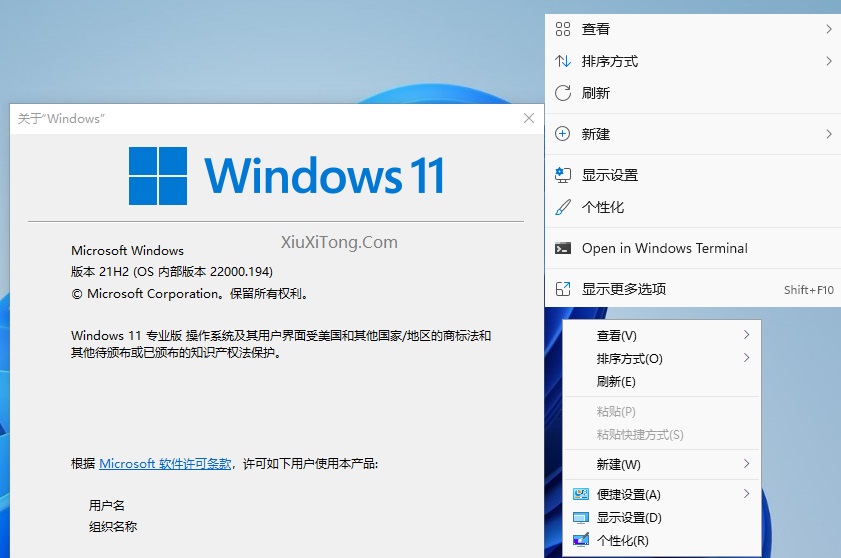Viewport: 841px width, 558px height.
Task: Select 查看 in the new context menu
Action: point(693,29)
